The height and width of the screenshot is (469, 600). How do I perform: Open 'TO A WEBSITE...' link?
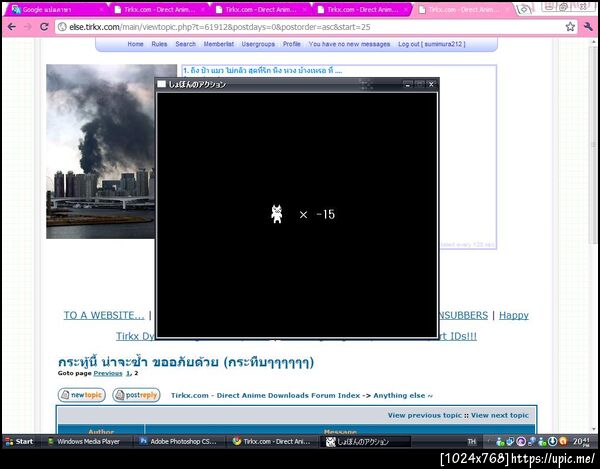pyautogui.click(x=104, y=315)
